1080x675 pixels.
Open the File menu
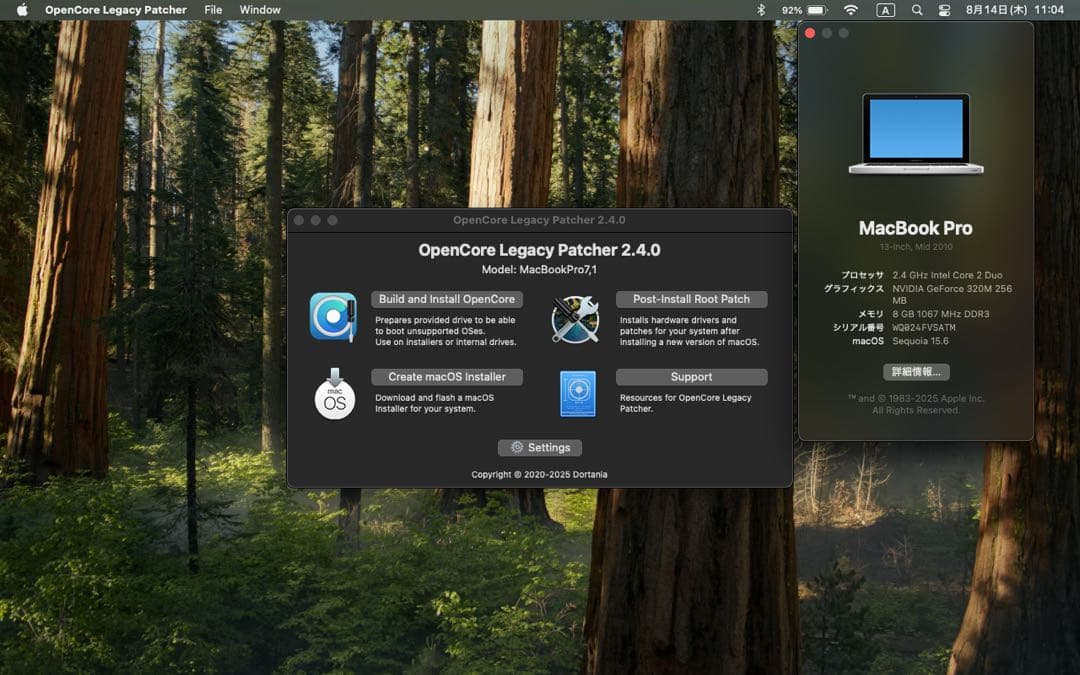pyautogui.click(x=213, y=10)
